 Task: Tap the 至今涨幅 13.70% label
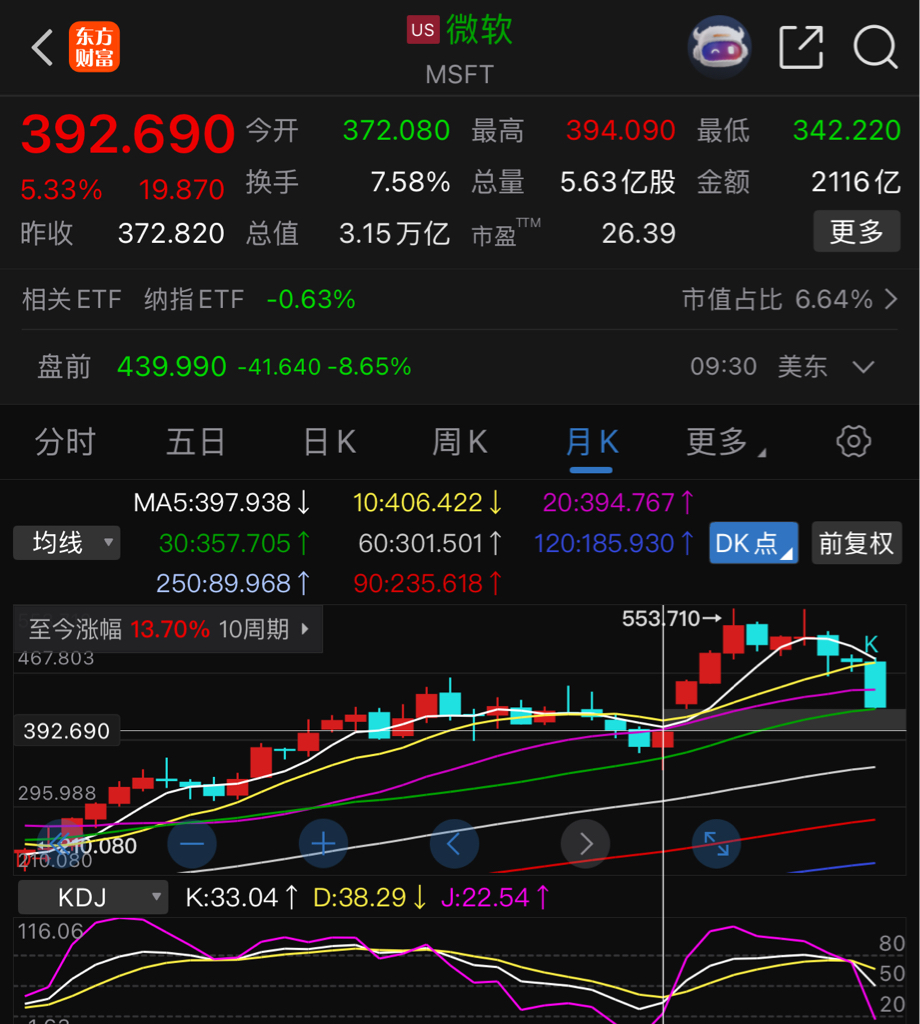pos(119,630)
